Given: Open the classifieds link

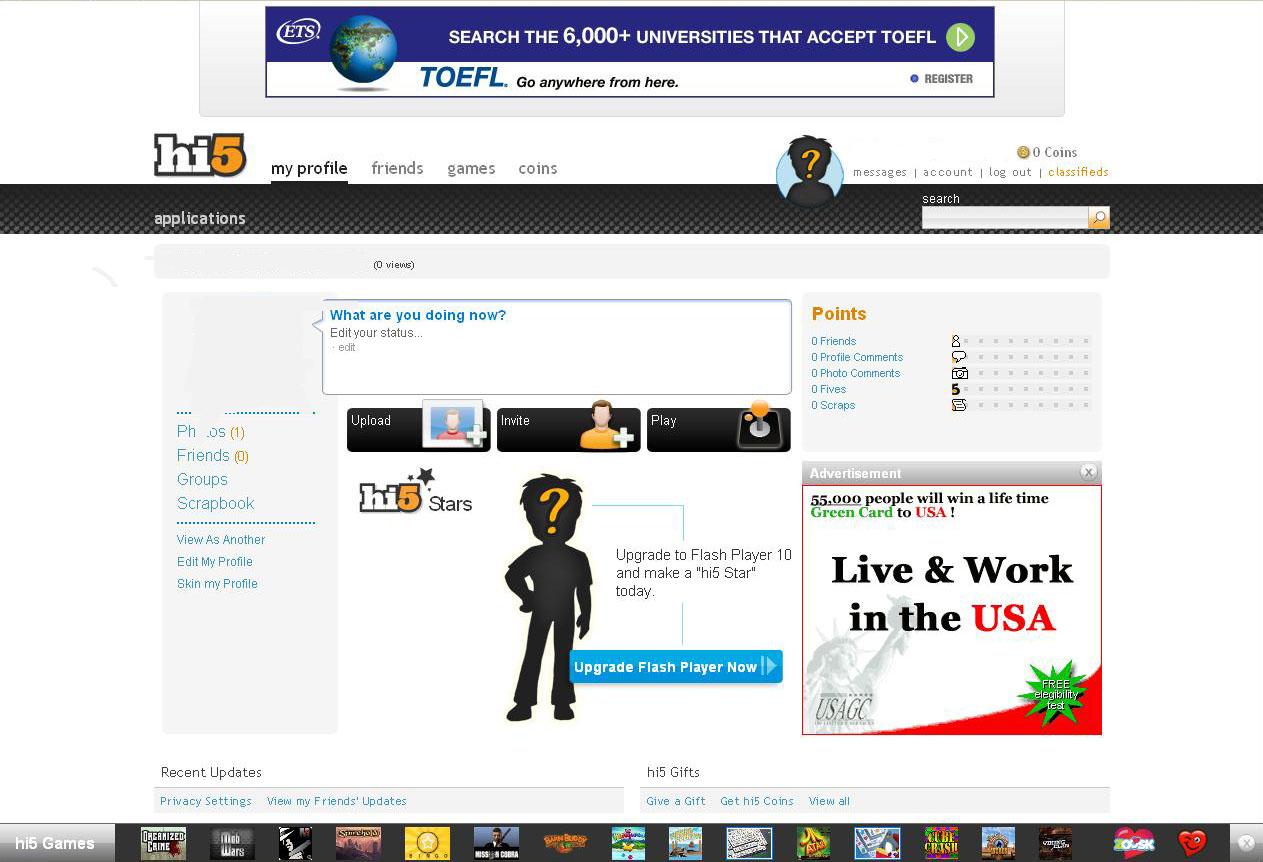Looking at the screenshot, I should pyautogui.click(x=1078, y=172).
